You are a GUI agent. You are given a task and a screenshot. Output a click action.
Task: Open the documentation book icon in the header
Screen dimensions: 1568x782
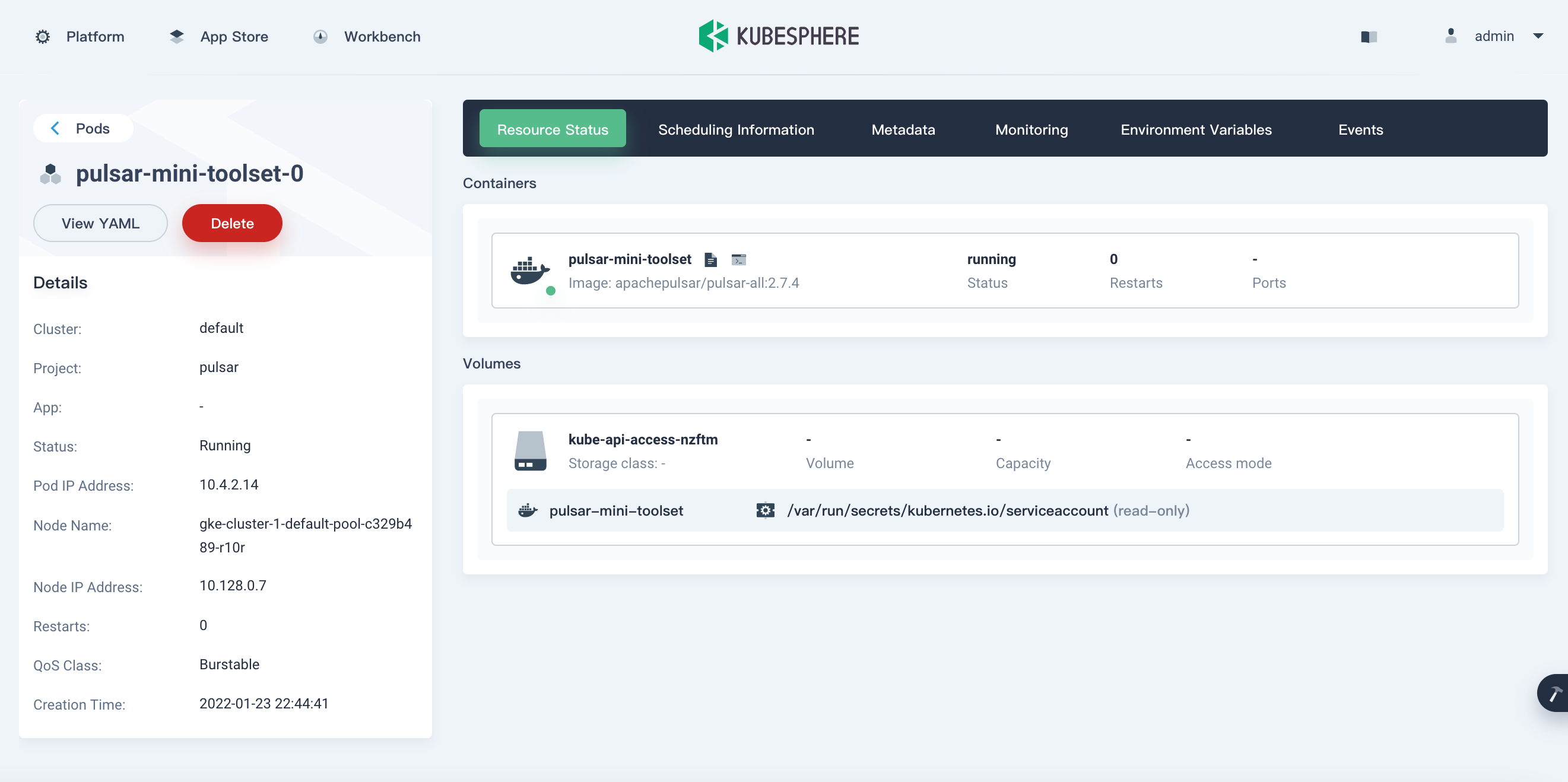[x=1369, y=37]
